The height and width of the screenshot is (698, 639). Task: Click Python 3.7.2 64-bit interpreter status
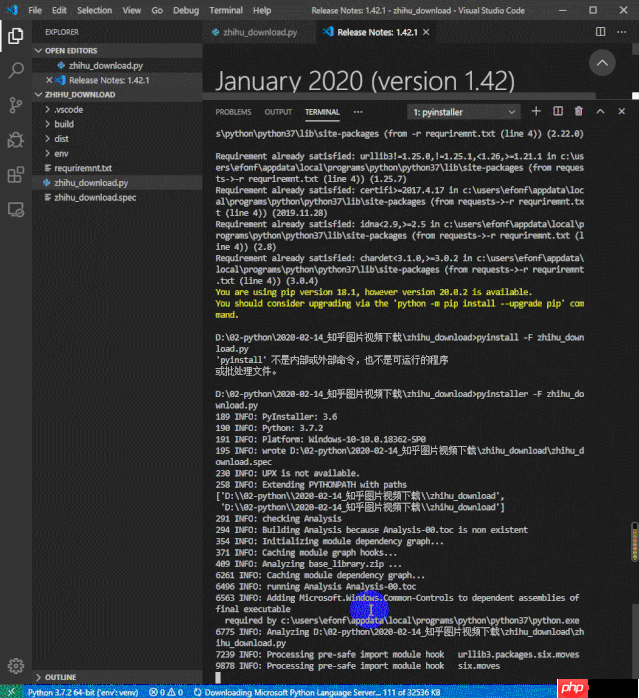click(x=83, y=692)
